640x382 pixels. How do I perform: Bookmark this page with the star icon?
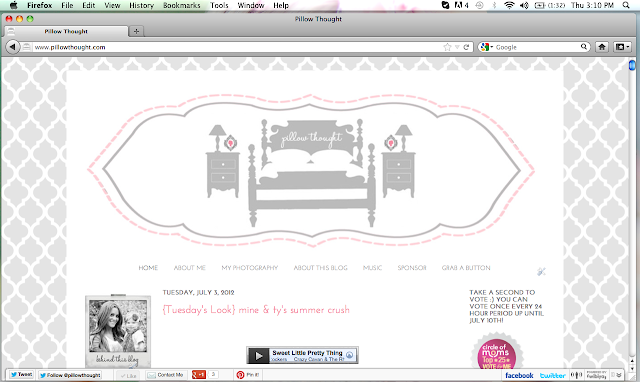(x=447, y=47)
